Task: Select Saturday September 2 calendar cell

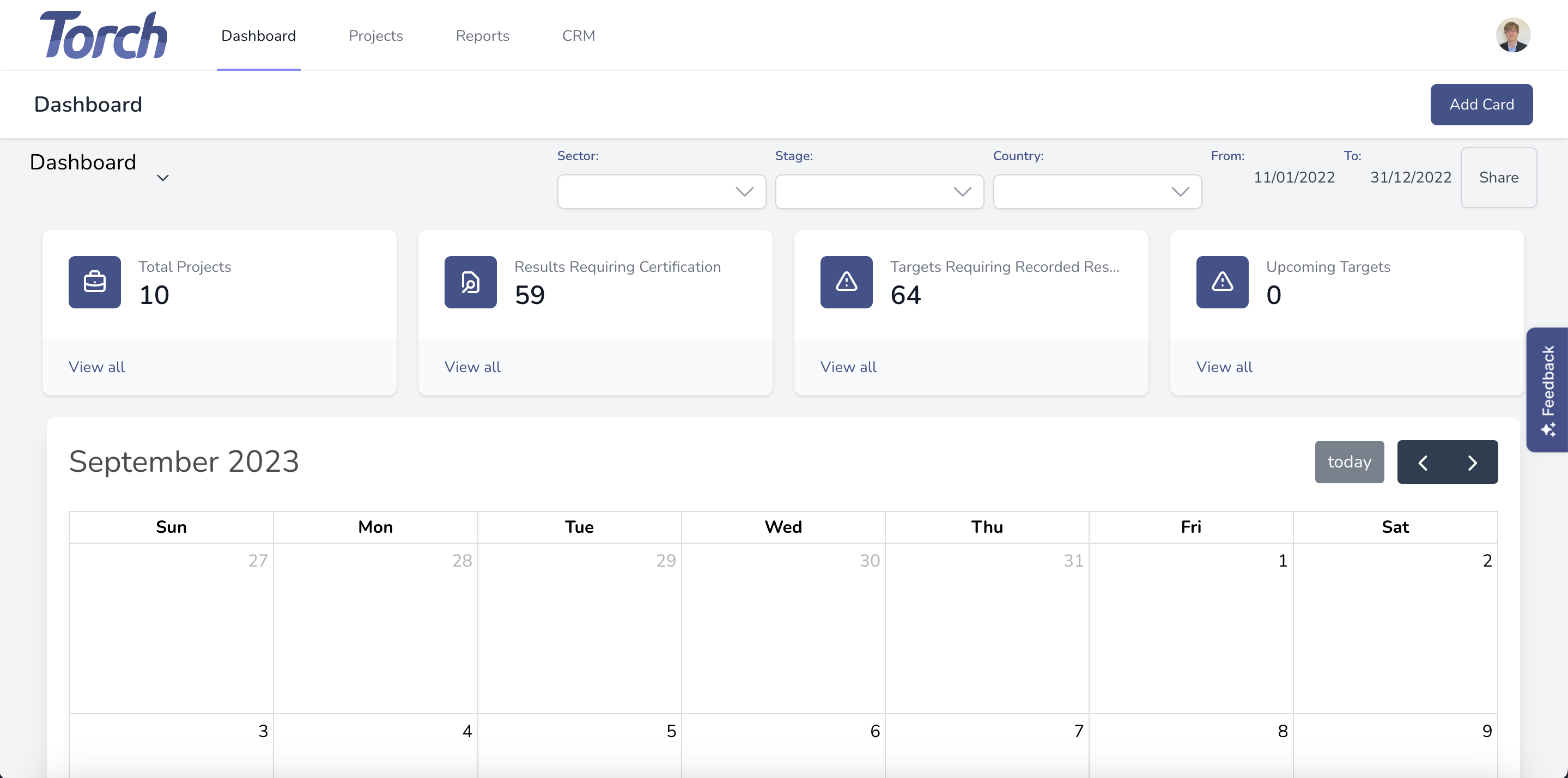Action: tap(1395, 628)
